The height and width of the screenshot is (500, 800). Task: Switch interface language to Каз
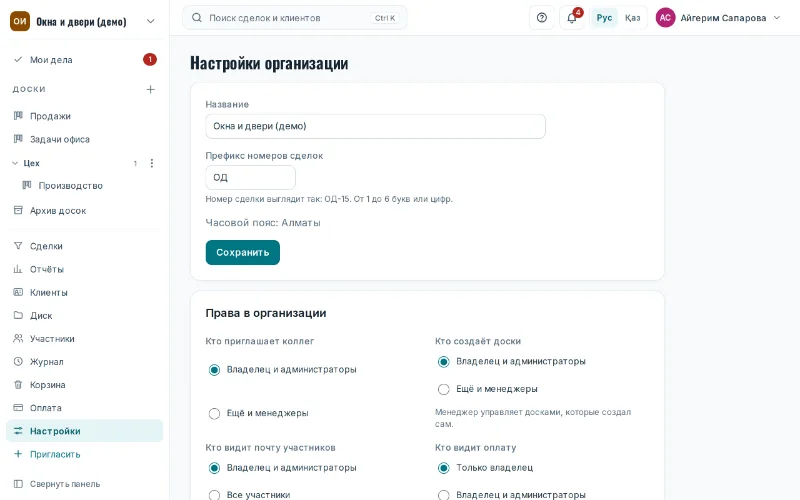632,18
